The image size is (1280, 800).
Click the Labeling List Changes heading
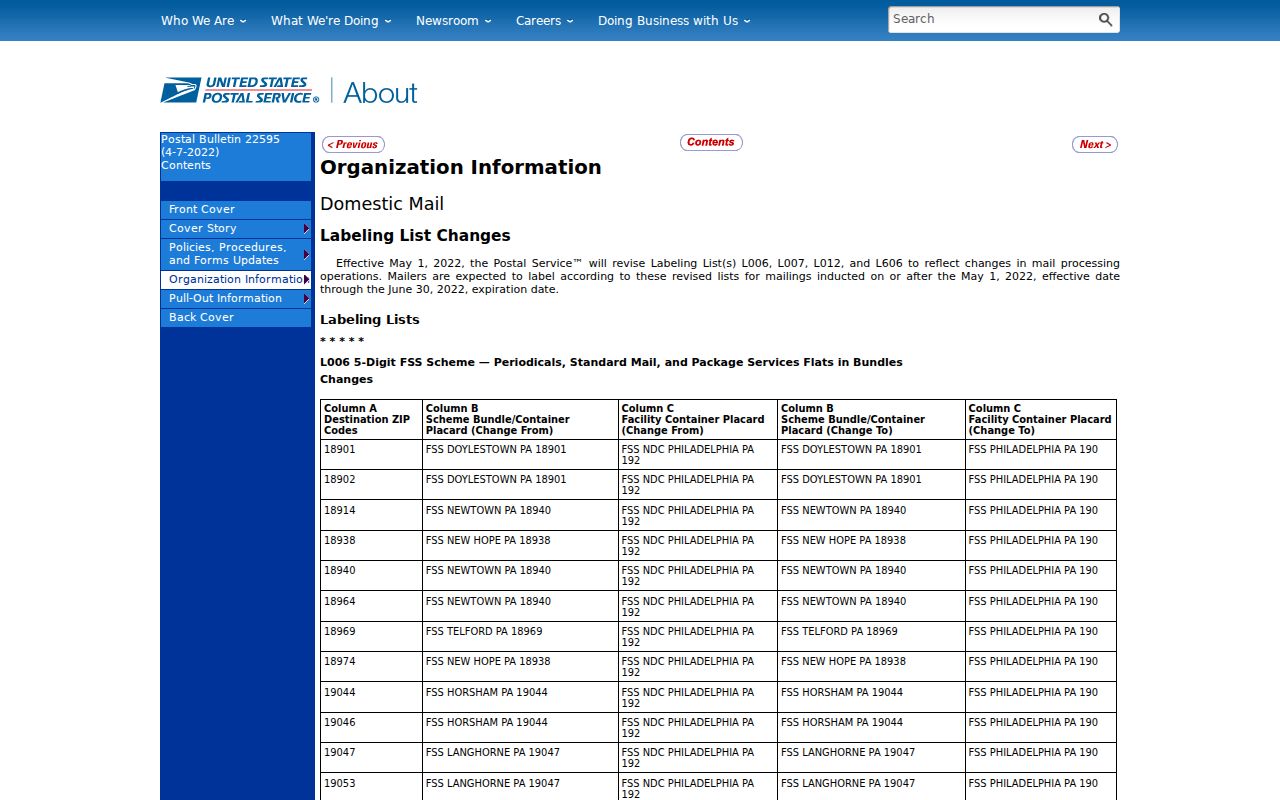[x=415, y=236]
